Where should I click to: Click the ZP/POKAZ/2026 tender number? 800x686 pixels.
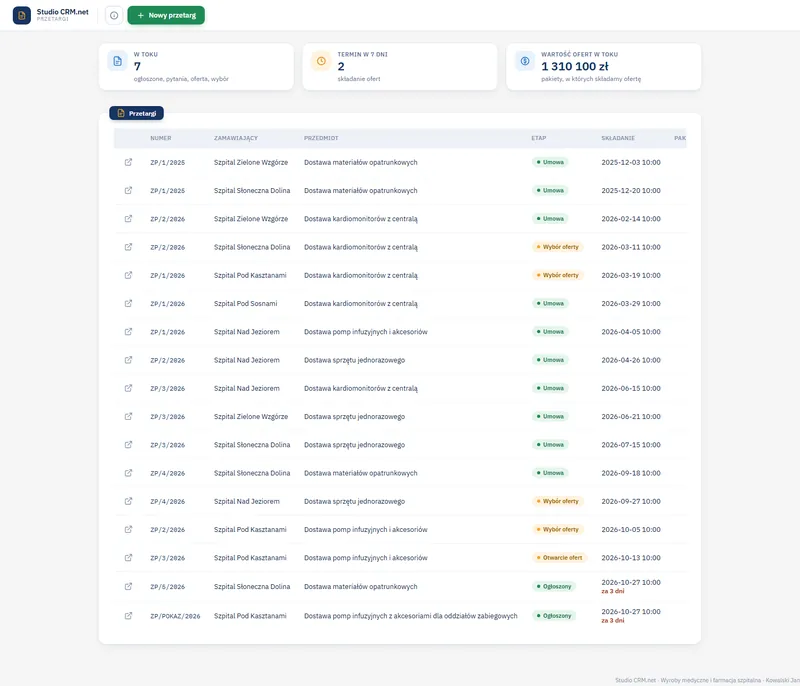coord(175,616)
